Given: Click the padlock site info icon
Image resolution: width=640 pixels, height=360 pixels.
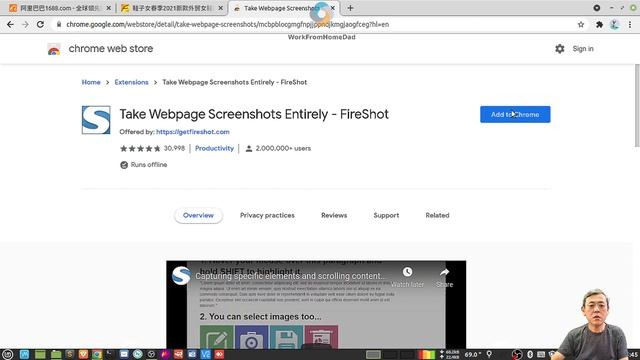Looking at the screenshot, I should pyautogui.click(x=59, y=24).
